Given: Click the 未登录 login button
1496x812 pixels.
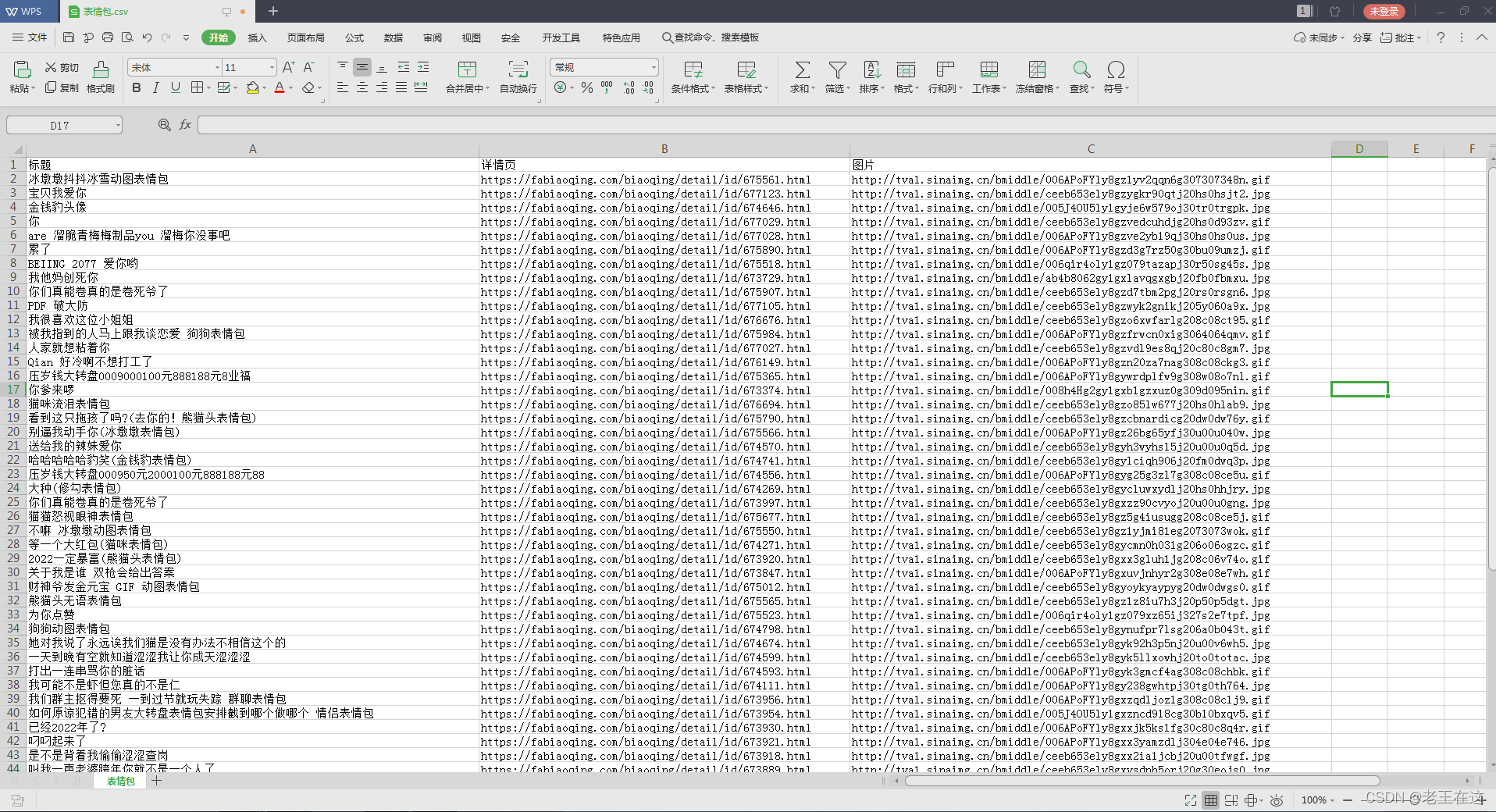Looking at the screenshot, I should 1384,12.
